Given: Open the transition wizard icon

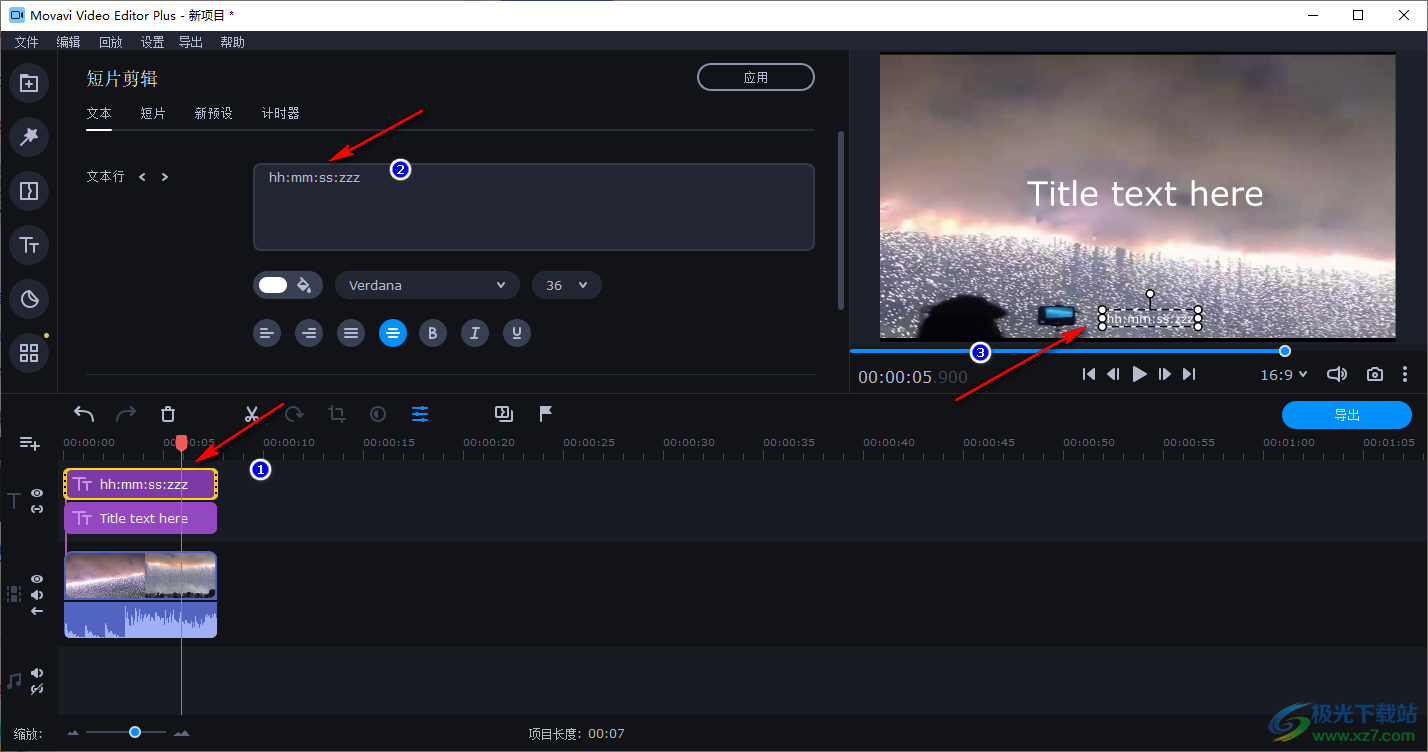Looking at the screenshot, I should [504, 414].
